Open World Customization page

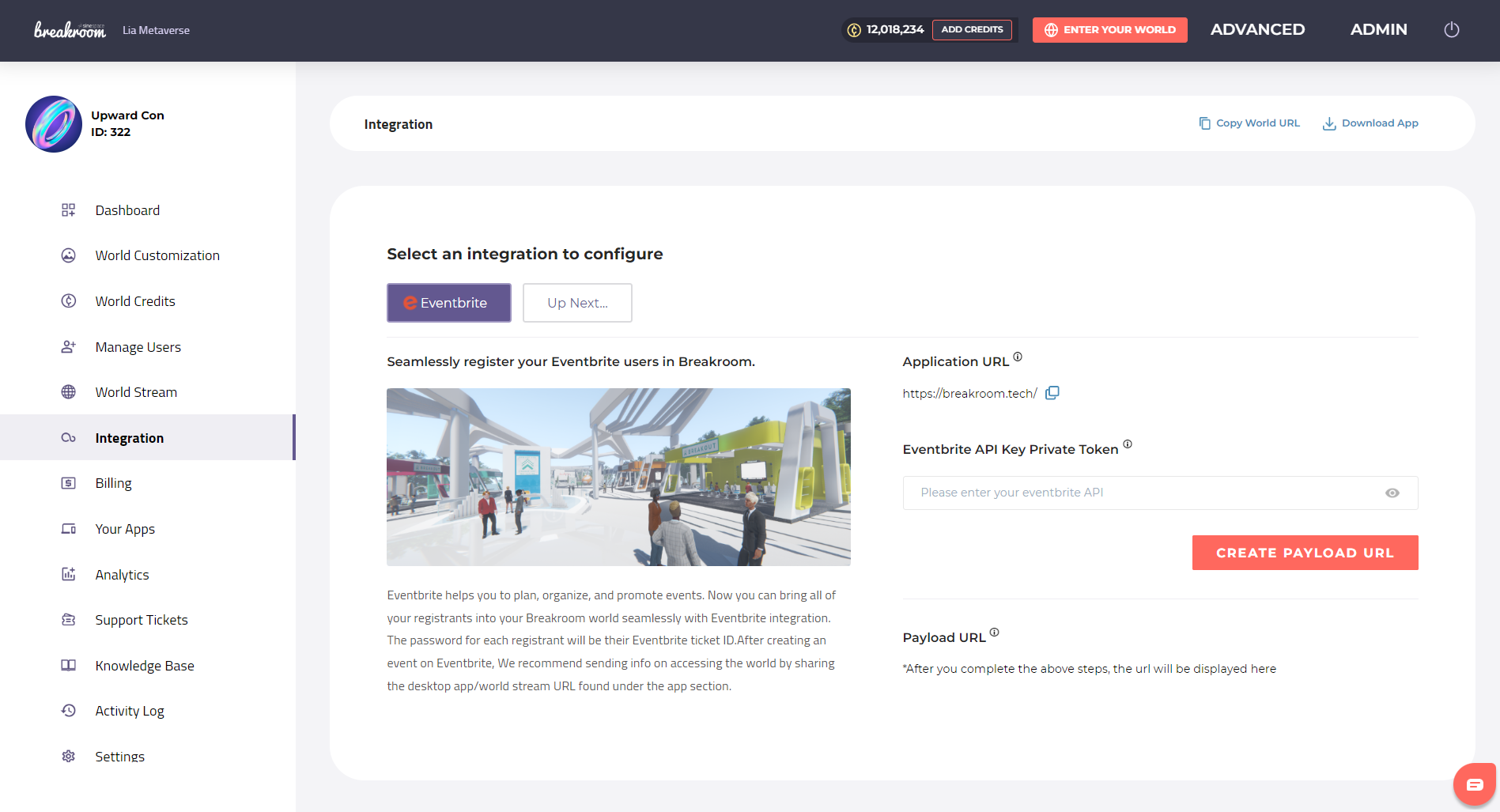(158, 255)
